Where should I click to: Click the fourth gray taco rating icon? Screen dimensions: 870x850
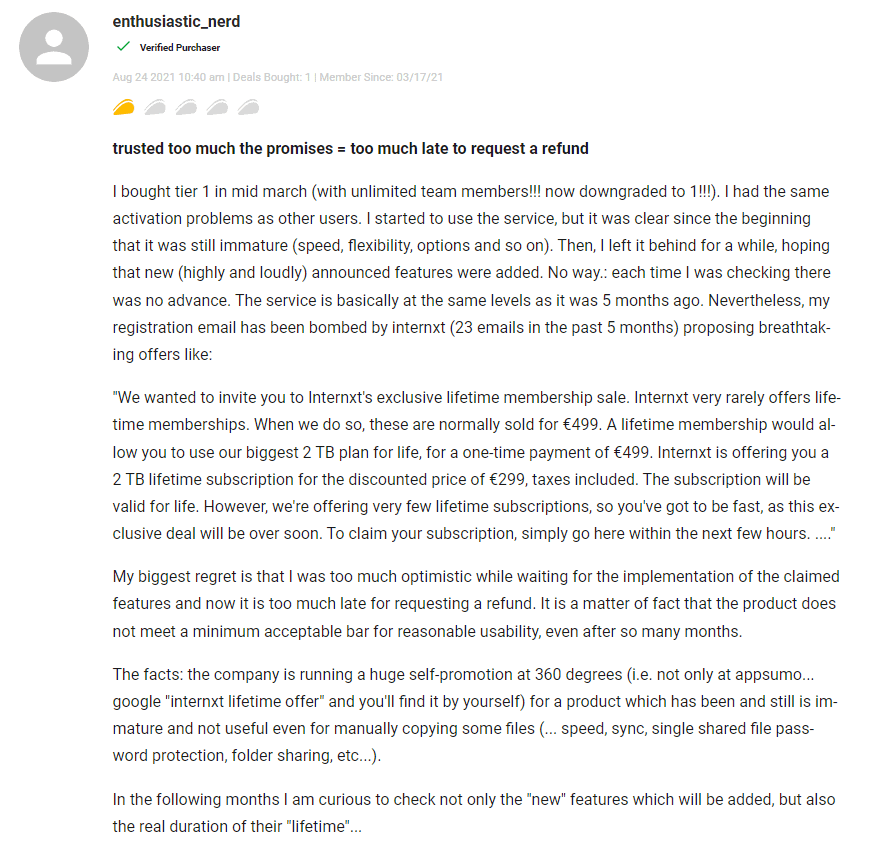217,107
